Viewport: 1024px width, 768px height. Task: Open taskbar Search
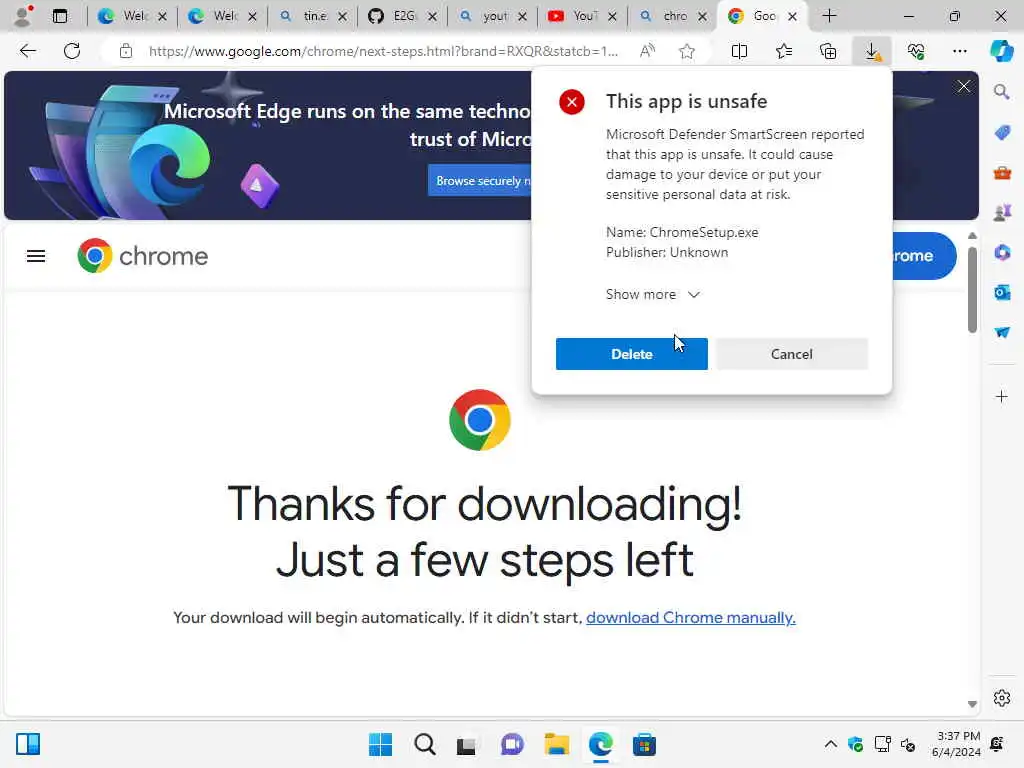point(424,744)
